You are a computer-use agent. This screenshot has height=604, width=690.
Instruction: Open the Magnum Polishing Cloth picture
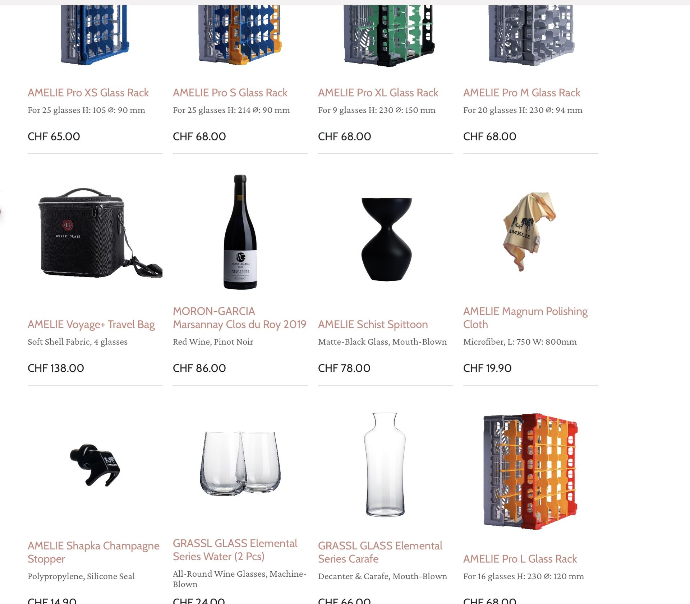click(529, 231)
